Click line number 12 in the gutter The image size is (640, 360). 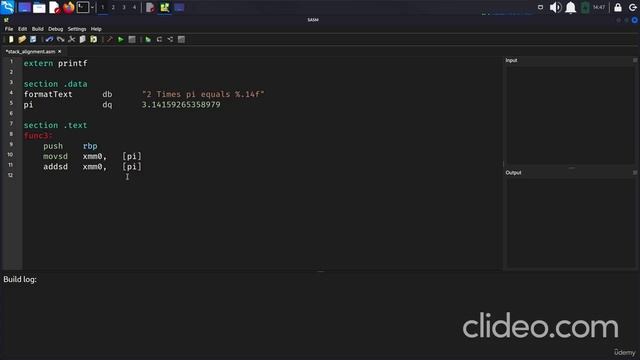coord(11,175)
